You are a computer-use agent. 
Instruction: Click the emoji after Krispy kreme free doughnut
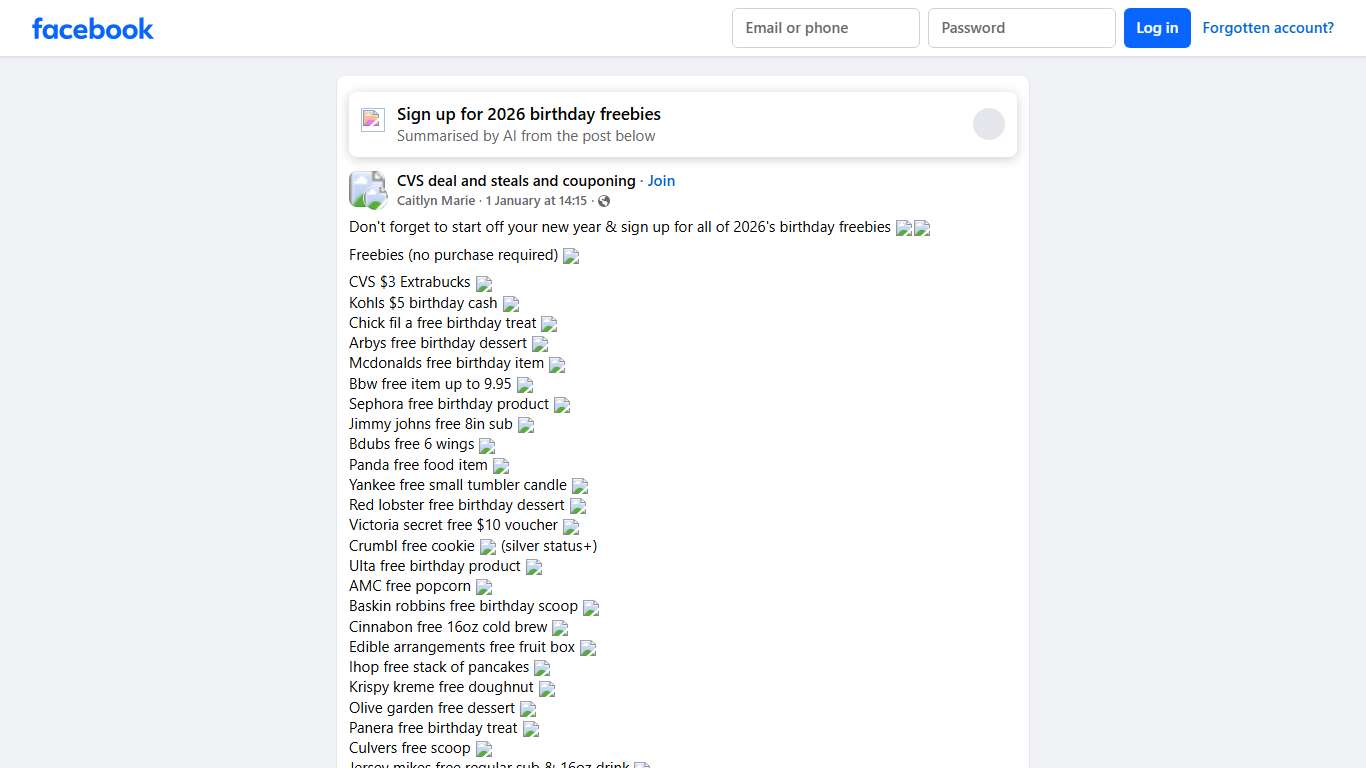click(x=547, y=688)
